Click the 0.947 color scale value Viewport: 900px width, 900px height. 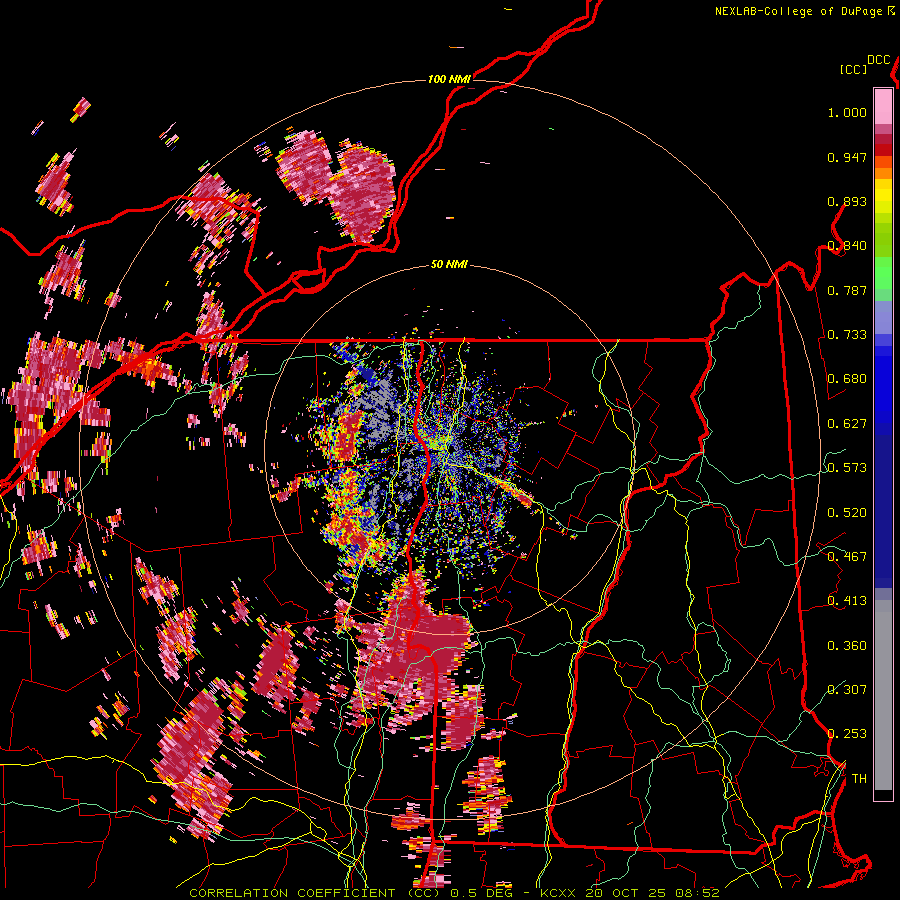[847, 158]
